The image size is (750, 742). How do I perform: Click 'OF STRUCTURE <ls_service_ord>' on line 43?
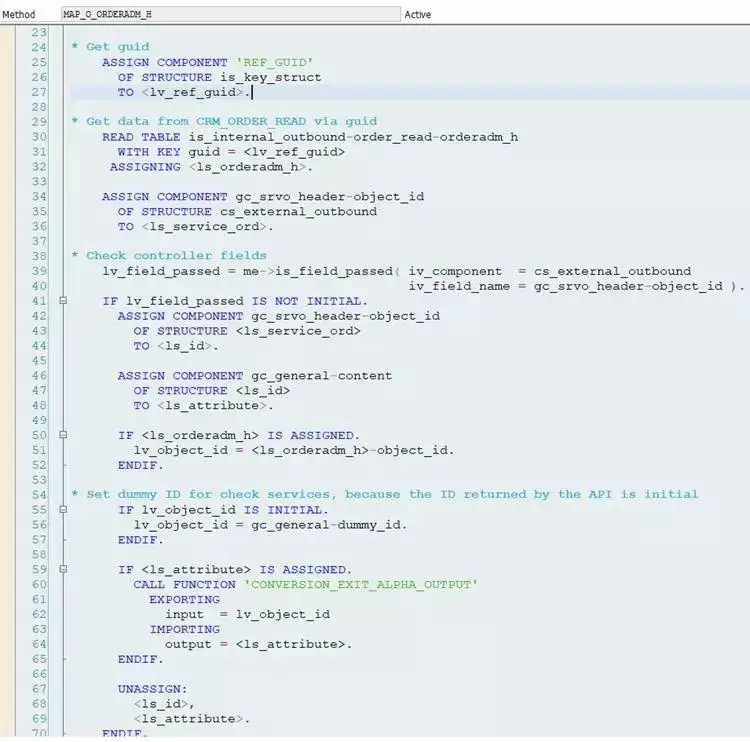[x=247, y=331]
